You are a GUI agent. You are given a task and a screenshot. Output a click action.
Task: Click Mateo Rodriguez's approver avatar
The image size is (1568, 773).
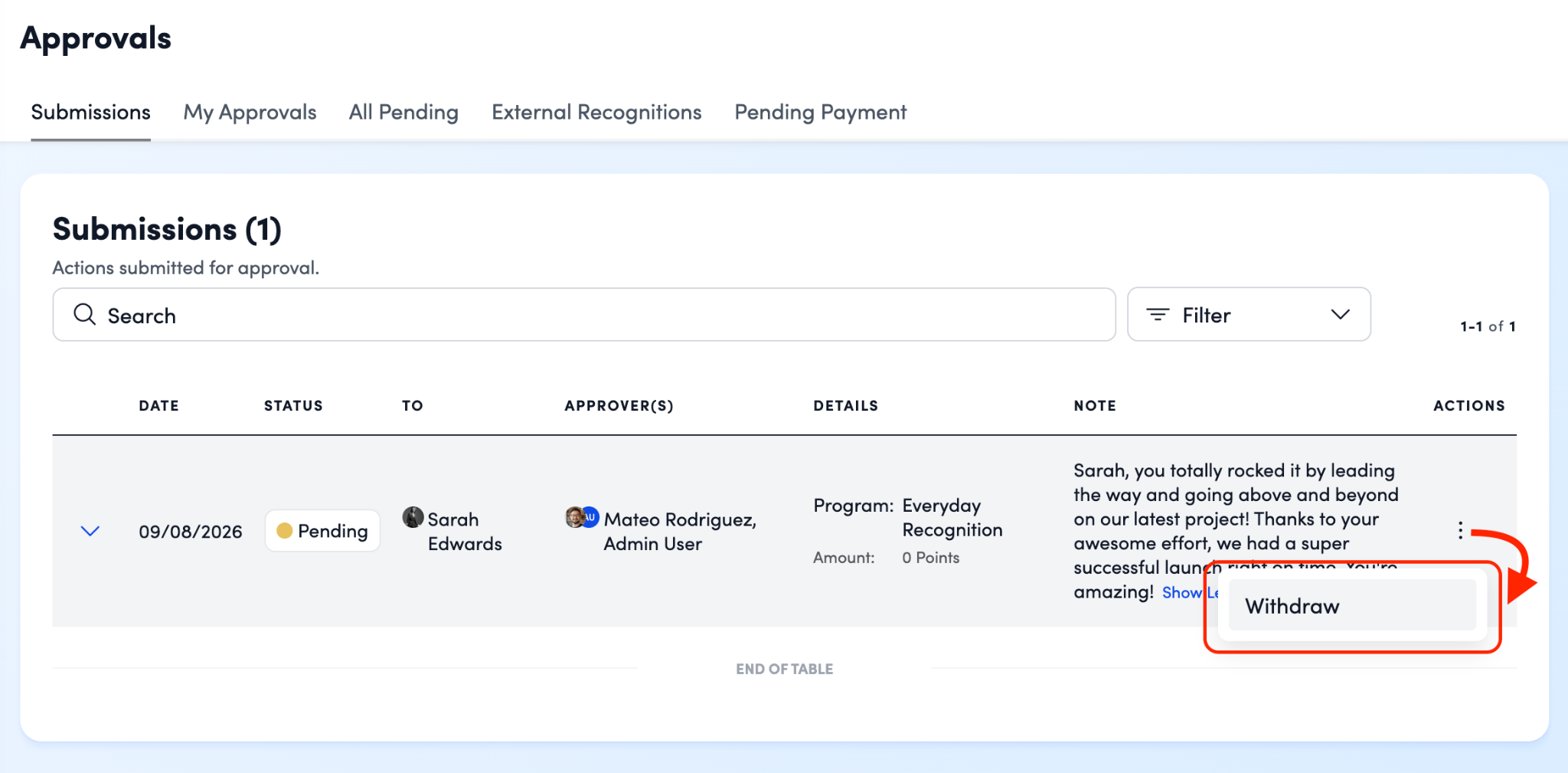[x=574, y=517]
